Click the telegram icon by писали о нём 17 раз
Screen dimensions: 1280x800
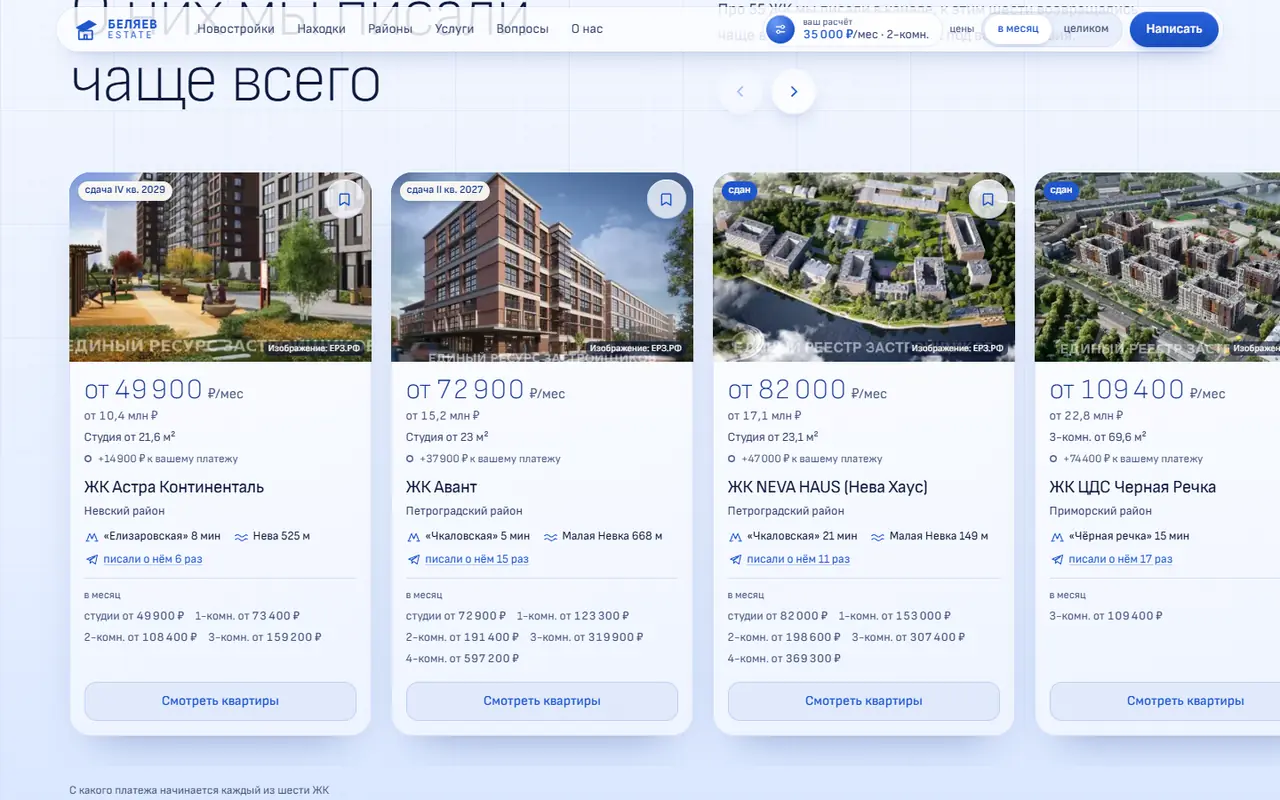pos(1058,559)
